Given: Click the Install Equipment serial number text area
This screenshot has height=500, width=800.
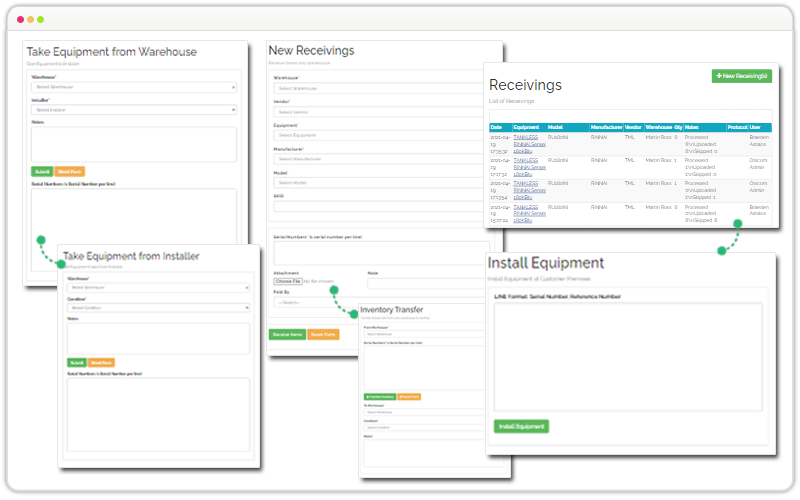Looking at the screenshot, I should pos(627,355).
